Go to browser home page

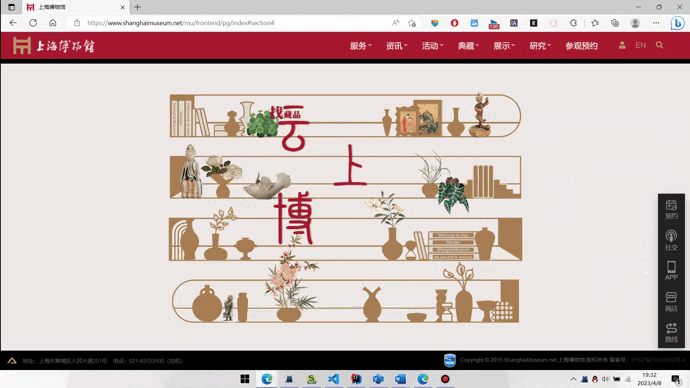click(x=53, y=23)
